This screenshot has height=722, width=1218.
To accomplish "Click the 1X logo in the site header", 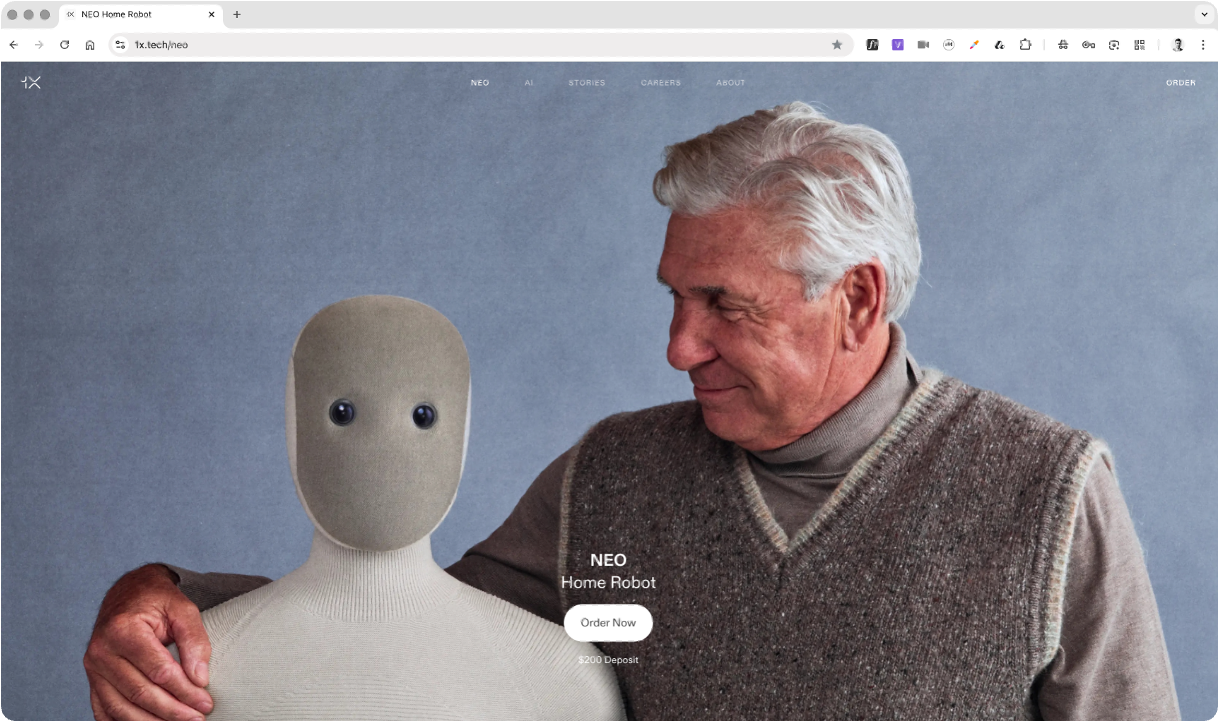I will click(31, 82).
